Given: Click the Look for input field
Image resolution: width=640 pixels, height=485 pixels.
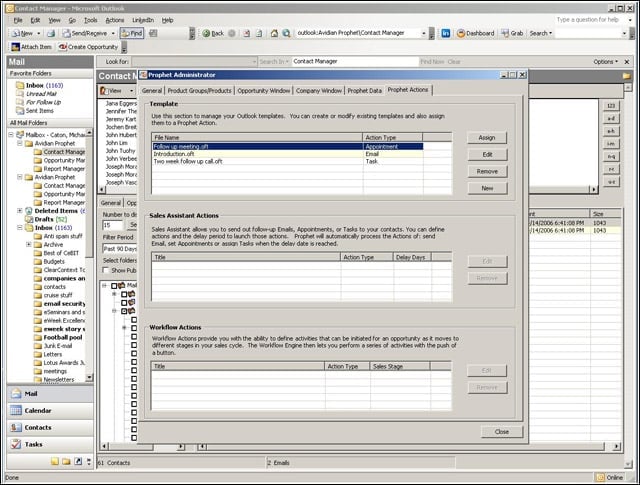Looking at the screenshot, I should coord(194,62).
